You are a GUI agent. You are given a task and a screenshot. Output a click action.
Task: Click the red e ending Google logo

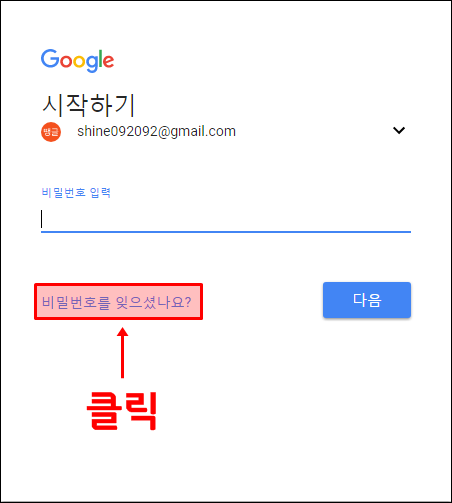pyautogui.click(x=108, y=61)
